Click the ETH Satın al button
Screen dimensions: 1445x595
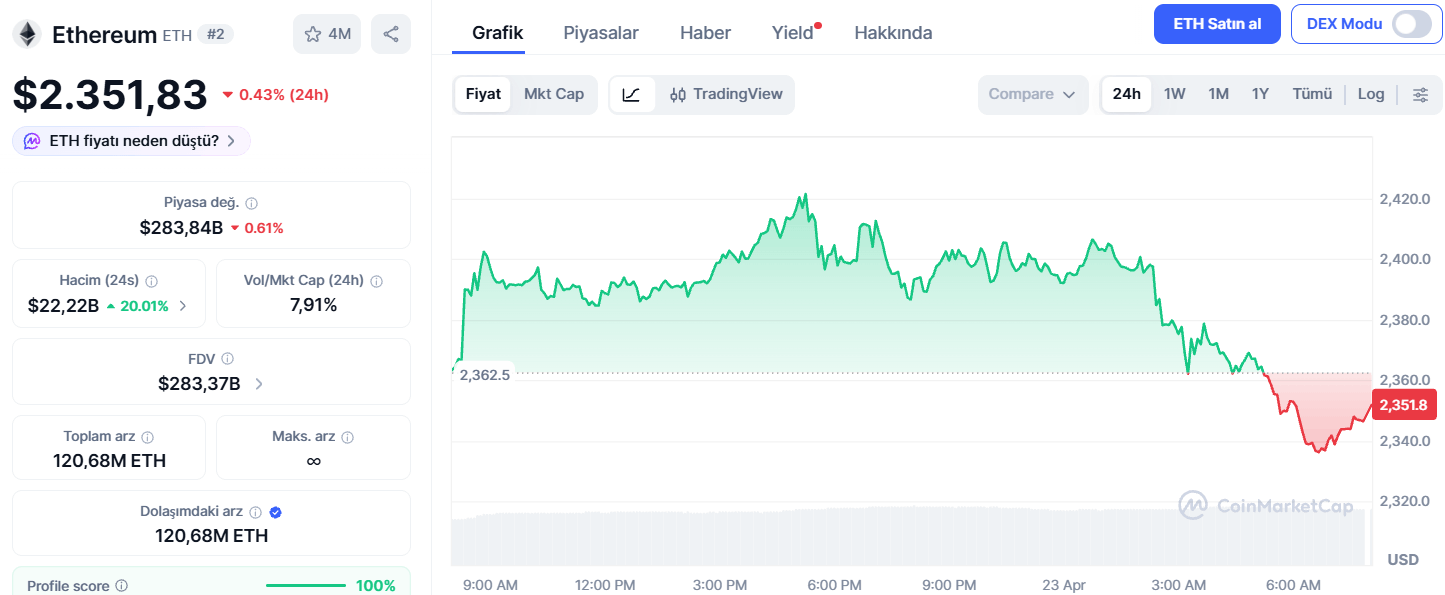click(x=1216, y=23)
